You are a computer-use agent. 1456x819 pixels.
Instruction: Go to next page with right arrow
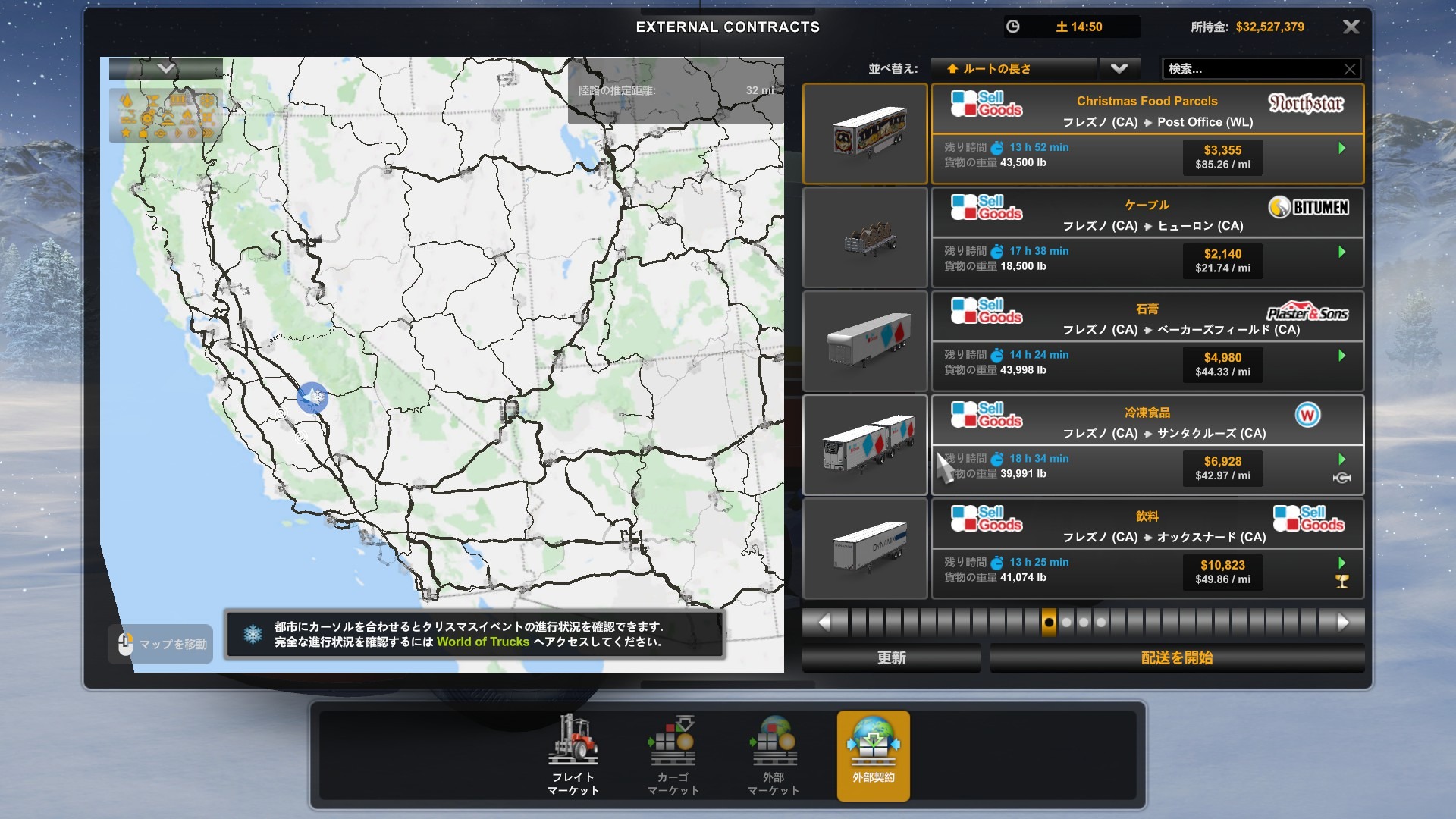point(1342,623)
